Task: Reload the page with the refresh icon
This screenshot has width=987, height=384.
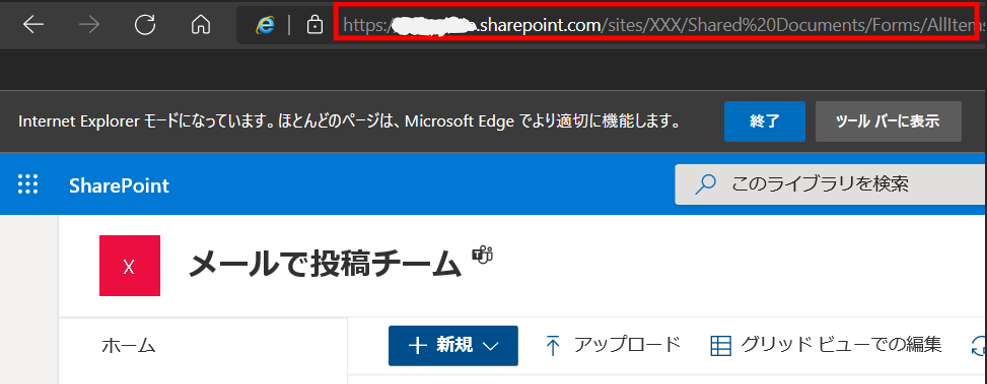Action: pos(145,25)
